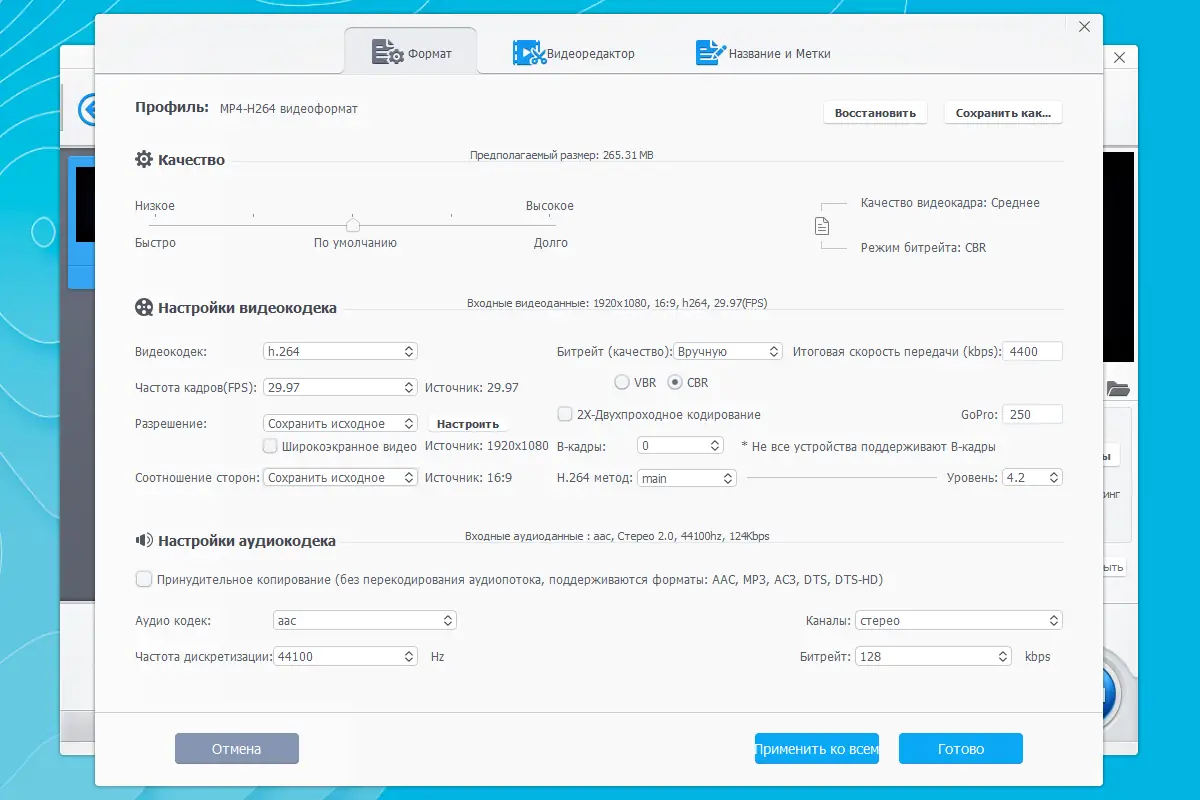Open the Частота дискретизации 44100 dropdown
1200x800 pixels.
tap(346, 656)
